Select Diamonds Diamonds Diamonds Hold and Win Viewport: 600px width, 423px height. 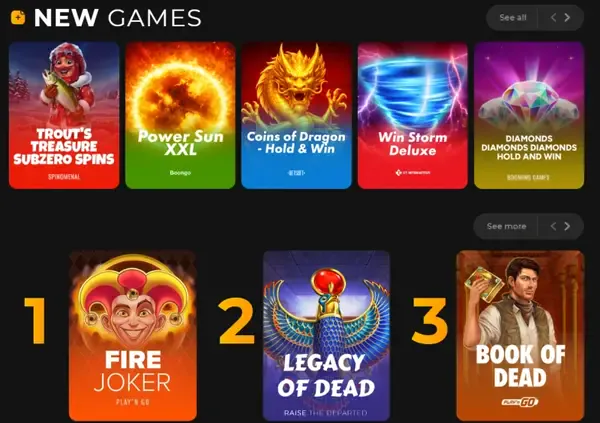click(529, 115)
